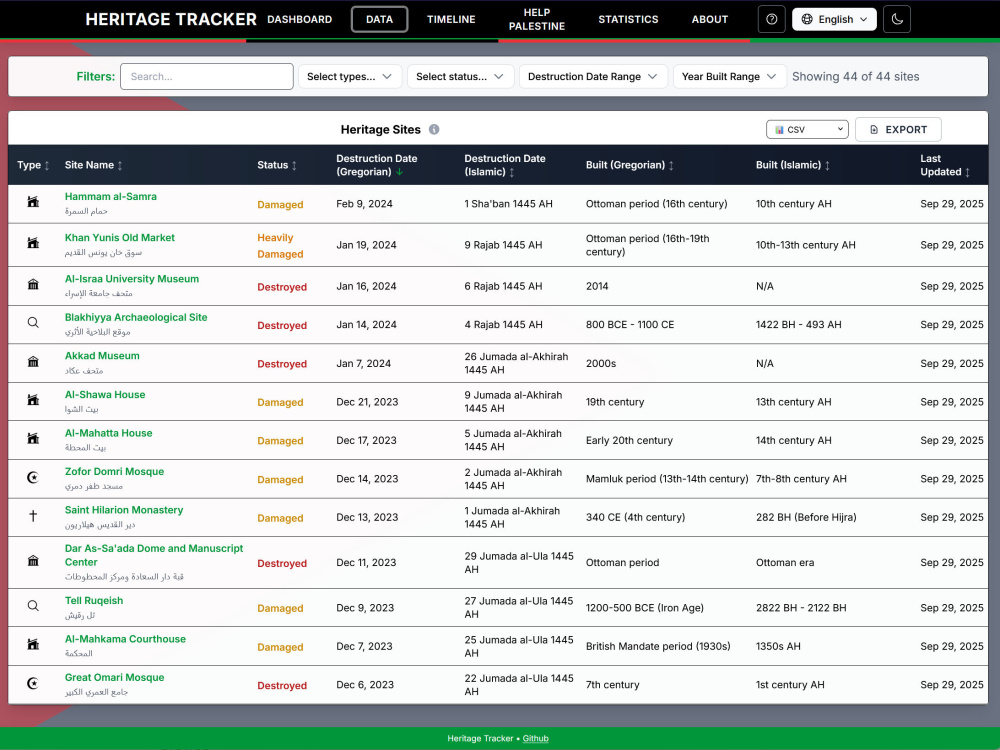1000x750 pixels.
Task: Open Tell Ruqeish site link
Action: pos(94,601)
